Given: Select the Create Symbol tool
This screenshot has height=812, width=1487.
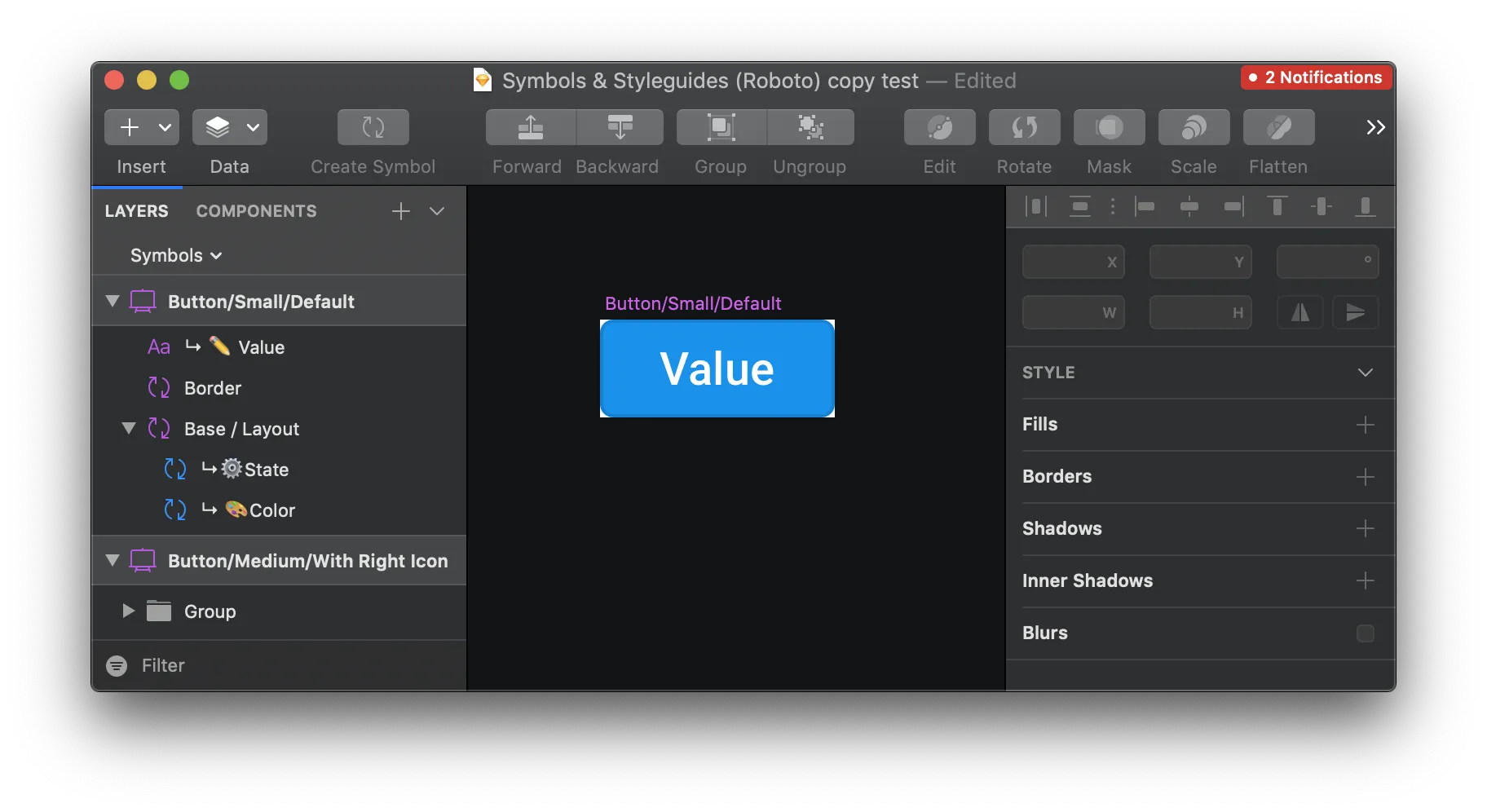Looking at the screenshot, I should pyautogui.click(x=372, y=127).
